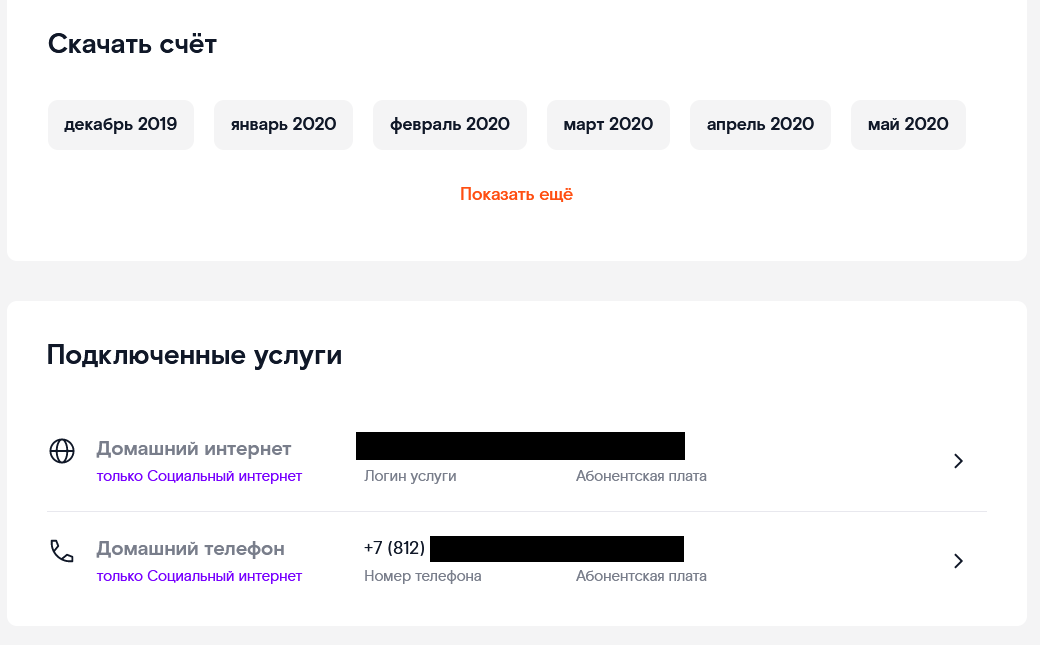Viewport: 1040px width, 645px height.
Task: Download the февраль 2020 invoice
Action: click(450, 125)
